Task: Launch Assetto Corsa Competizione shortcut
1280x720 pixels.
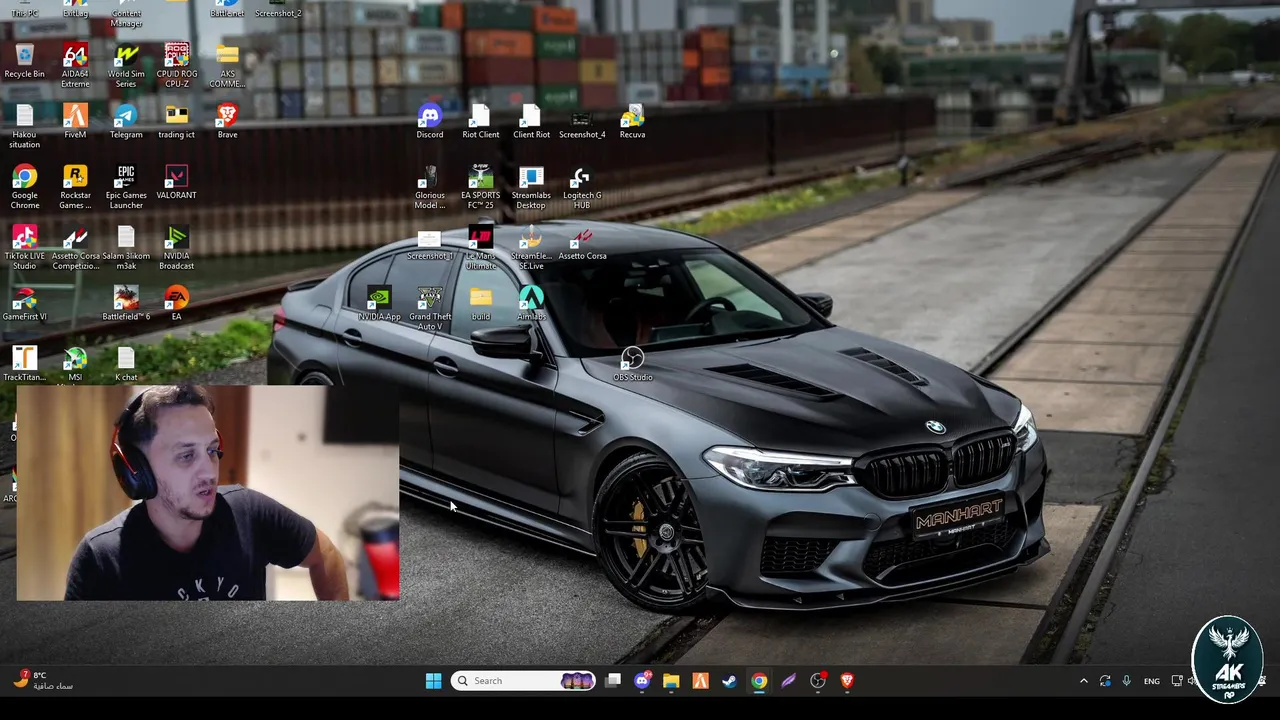Action: [75, 248]
